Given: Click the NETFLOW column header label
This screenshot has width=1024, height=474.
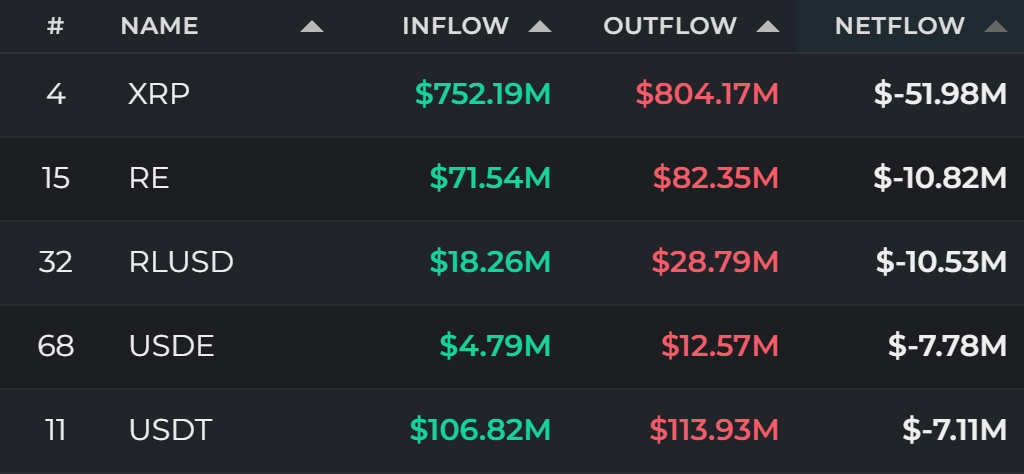Looking at the screenshot, I should click(899, 26).
